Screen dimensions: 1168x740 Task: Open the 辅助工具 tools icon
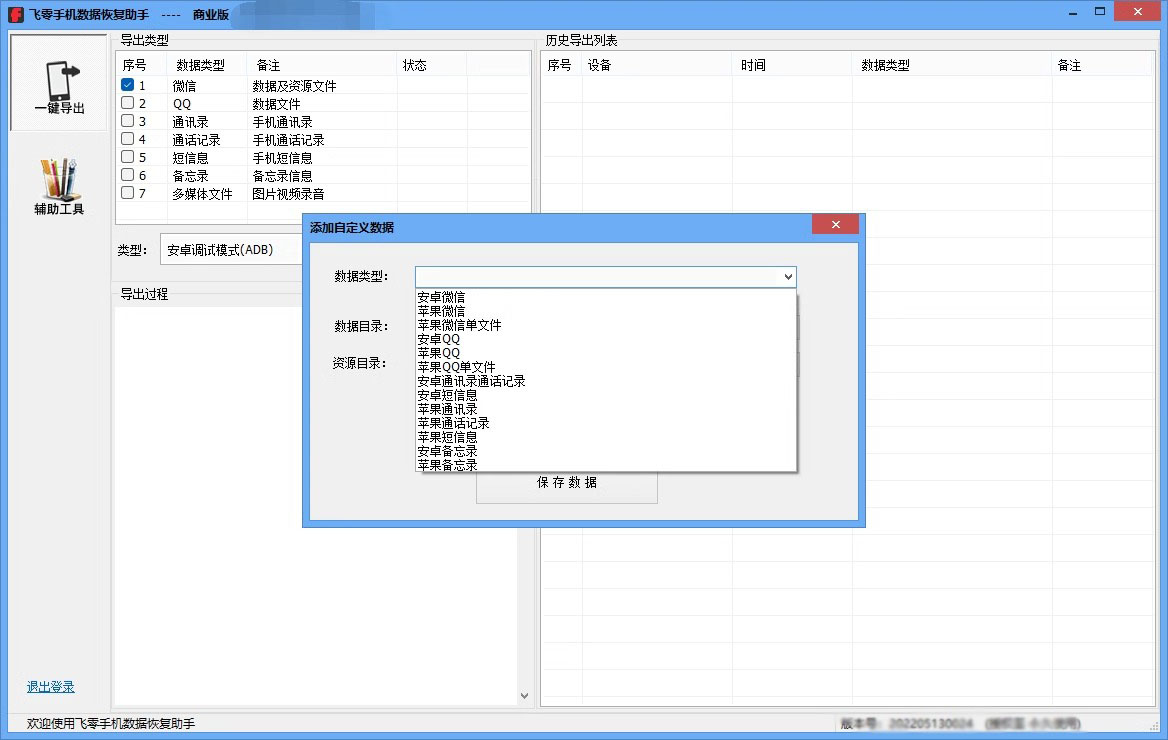click(59, 186)
